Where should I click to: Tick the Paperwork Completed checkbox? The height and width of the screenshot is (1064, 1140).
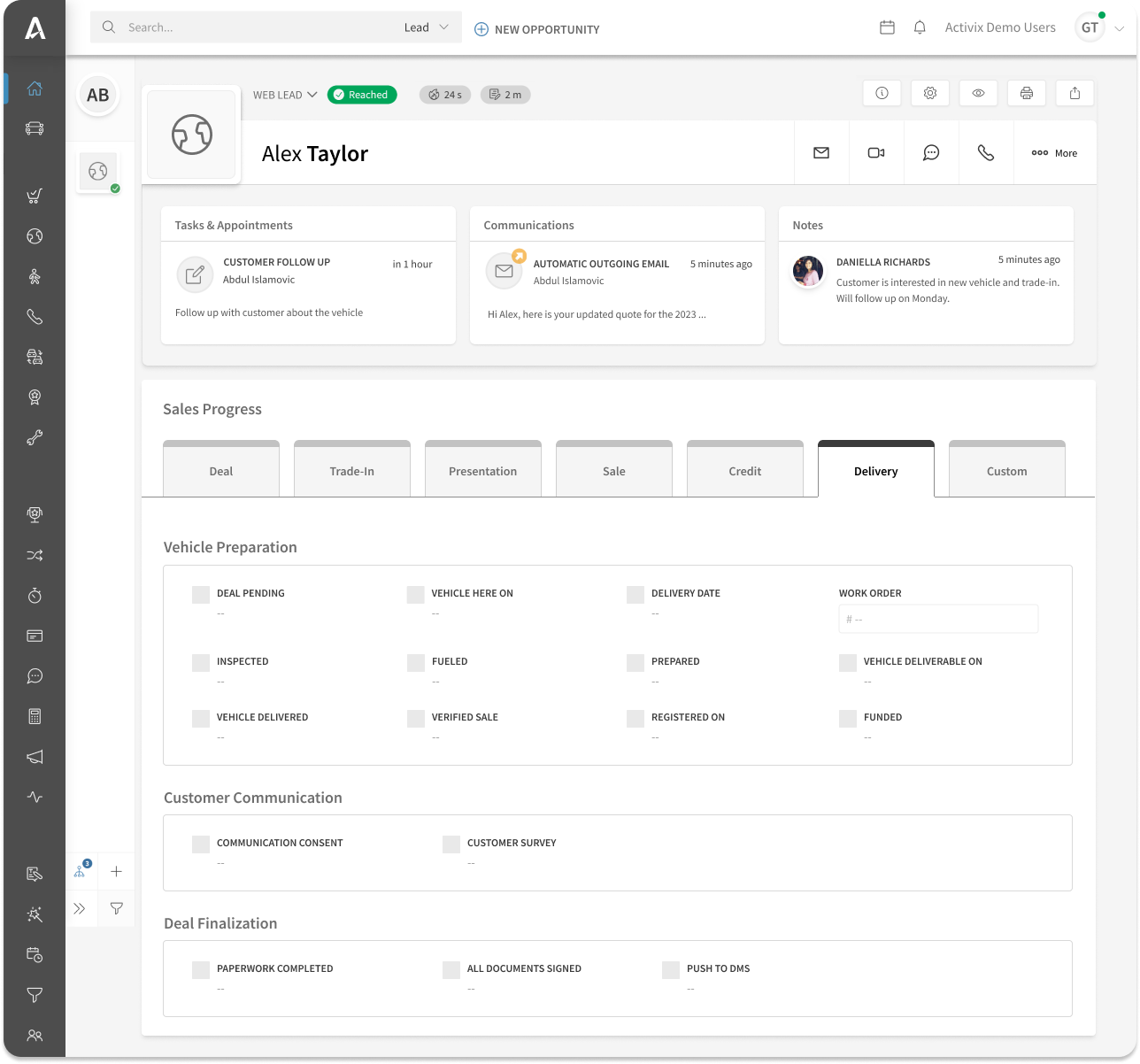(201, 969)
